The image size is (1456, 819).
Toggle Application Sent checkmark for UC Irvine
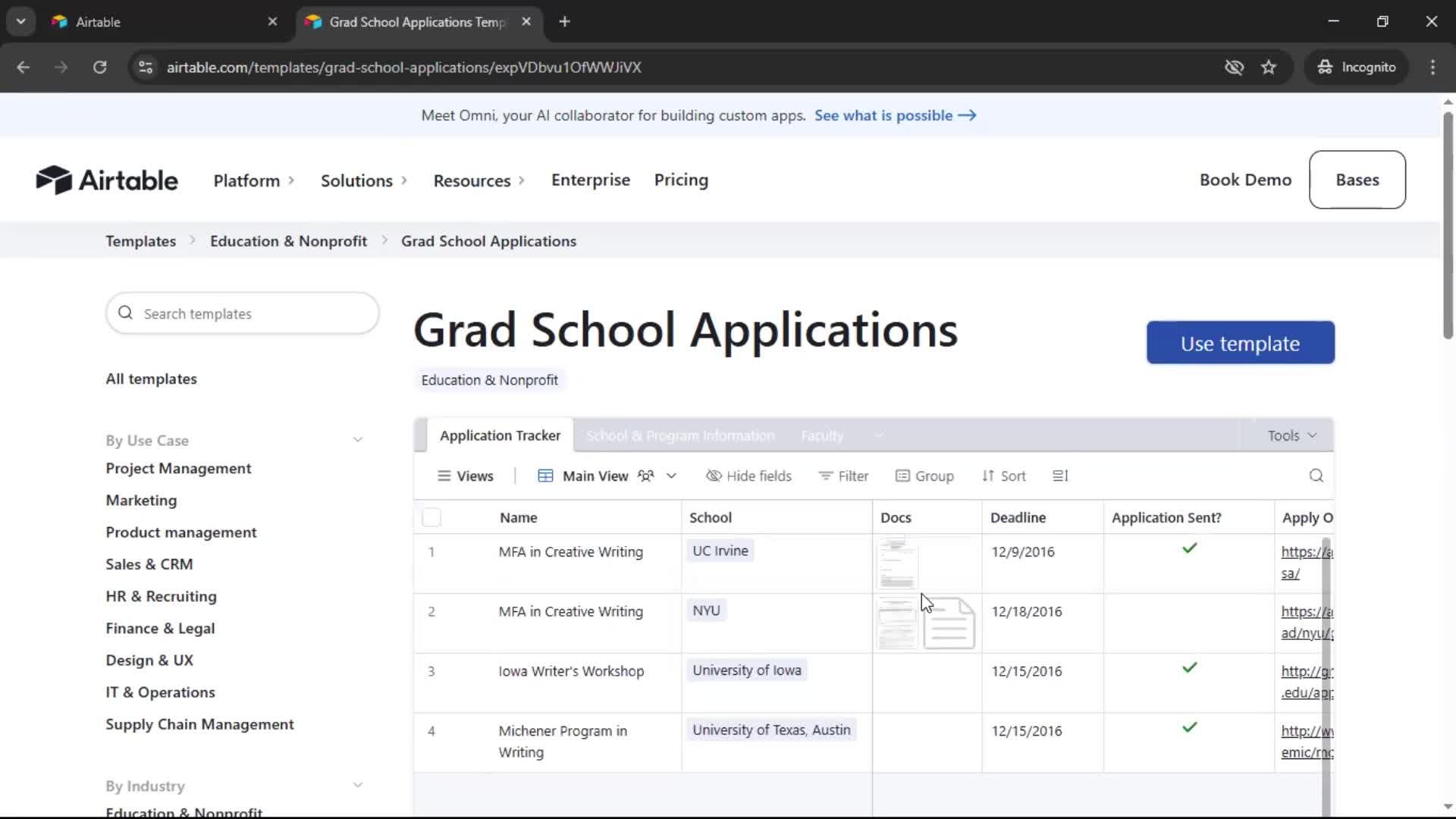(1189, 548)
